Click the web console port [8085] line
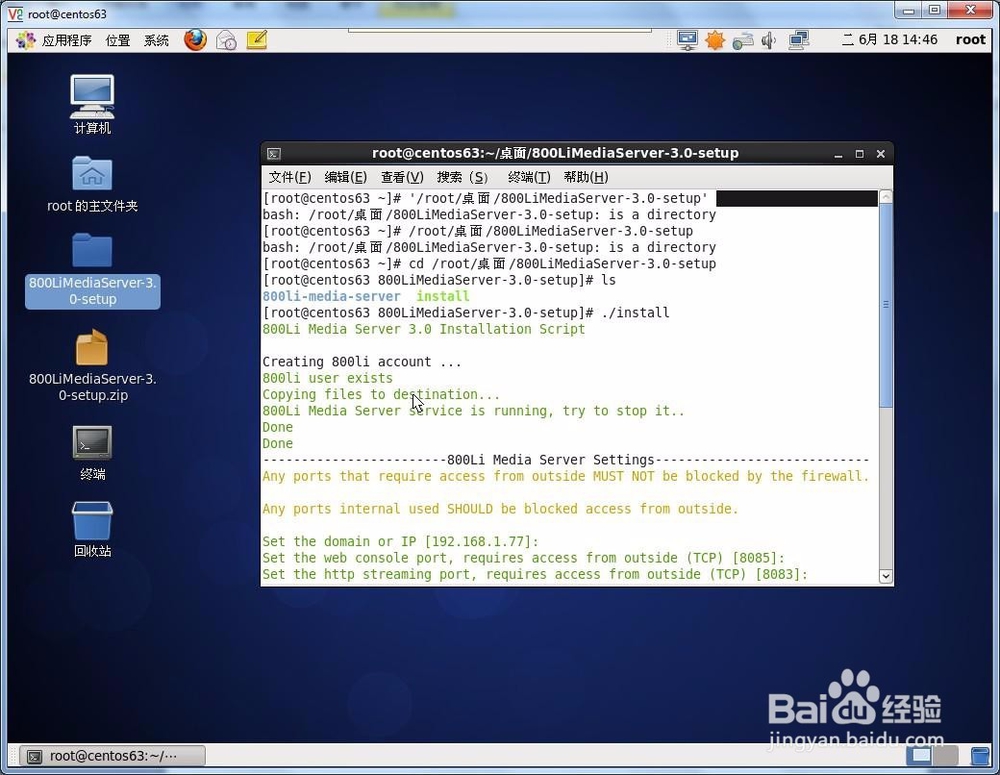Image resolution: width=1000 pixels, height=775 pixels. click(524, 558)
